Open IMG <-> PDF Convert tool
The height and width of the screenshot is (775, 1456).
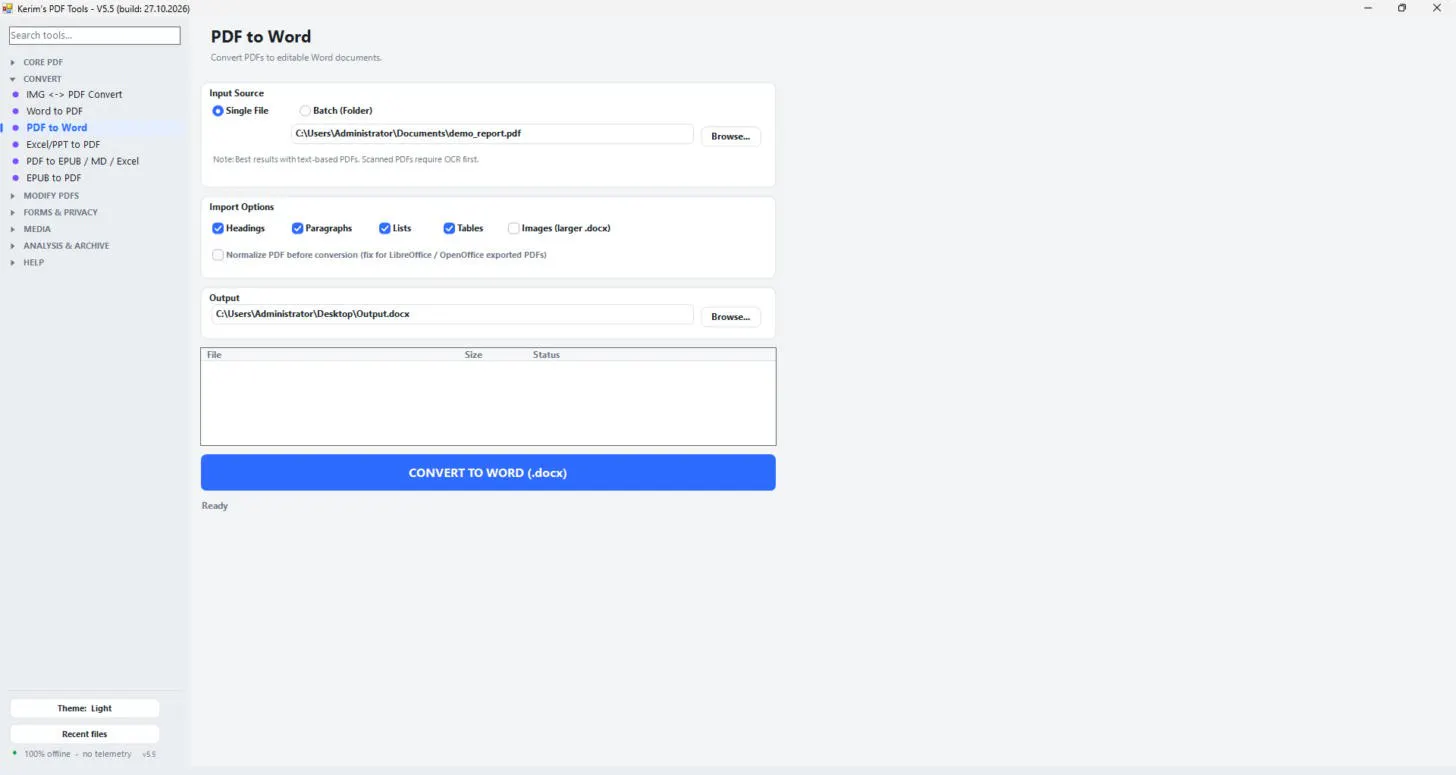[x=74, y=94]
